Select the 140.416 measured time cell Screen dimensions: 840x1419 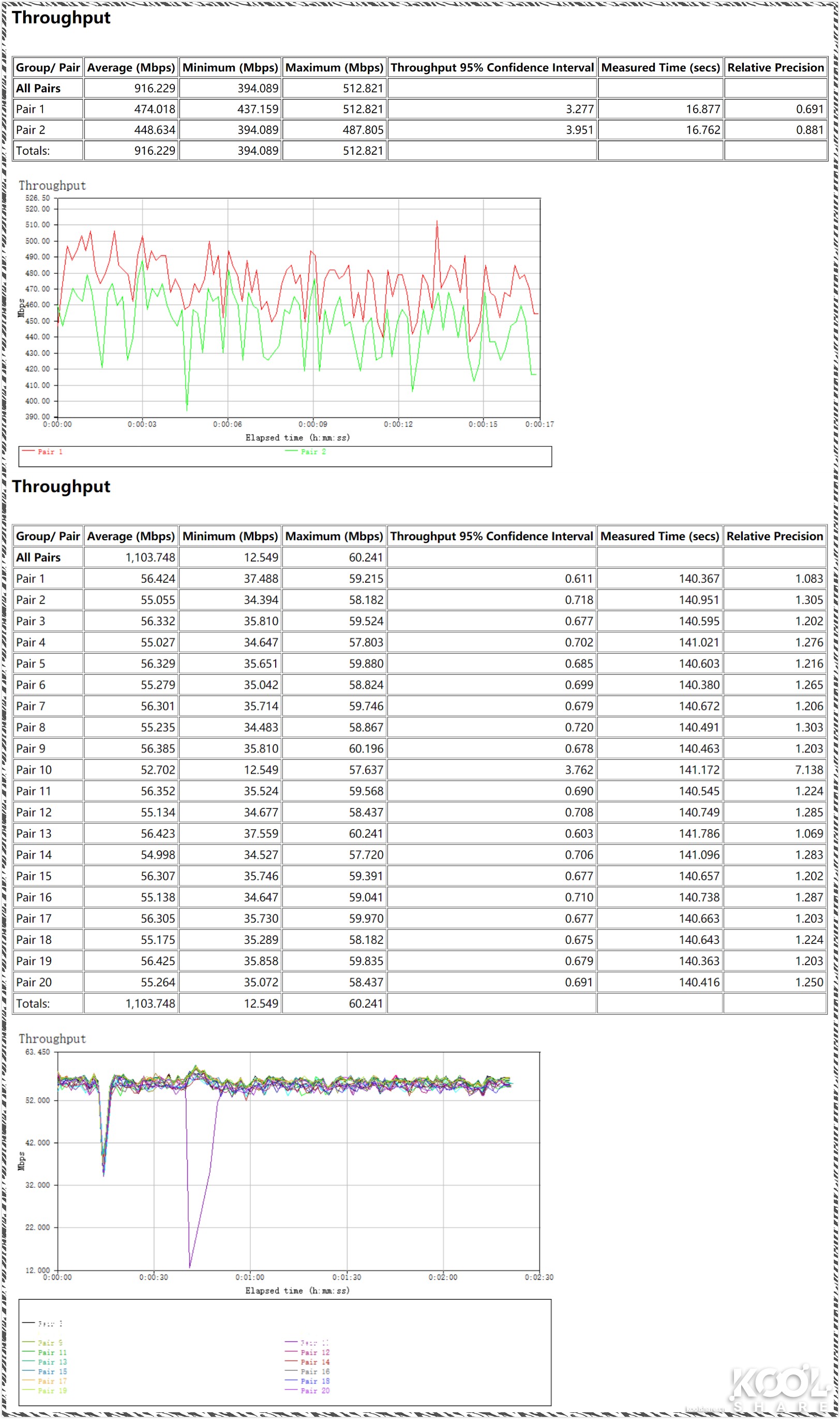click(x=660, y=982)
